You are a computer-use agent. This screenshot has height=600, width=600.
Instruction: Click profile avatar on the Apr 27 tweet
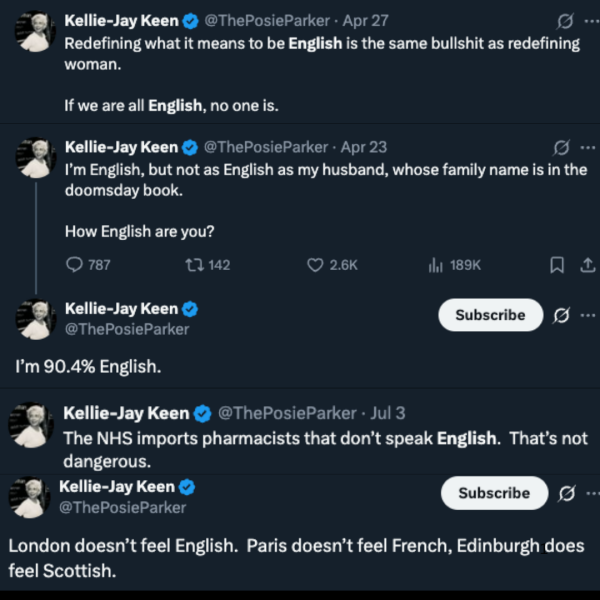click(33, 32)
